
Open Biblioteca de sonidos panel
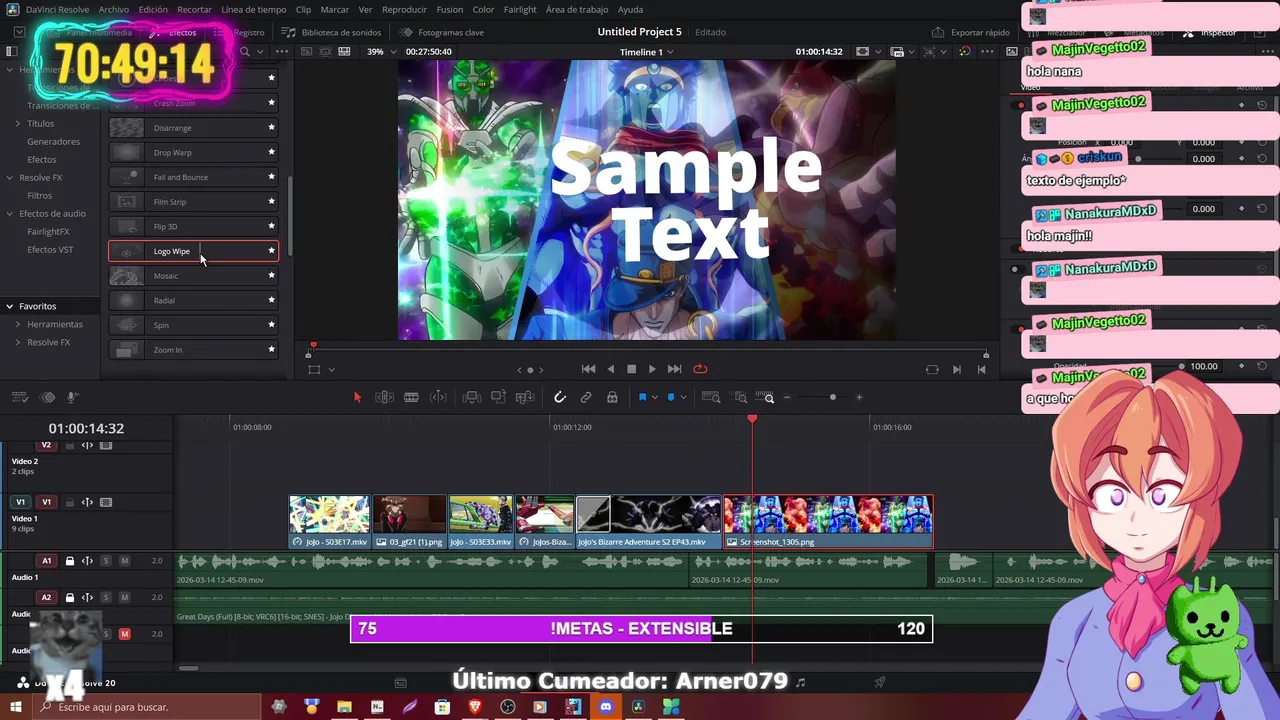(332, 32)
